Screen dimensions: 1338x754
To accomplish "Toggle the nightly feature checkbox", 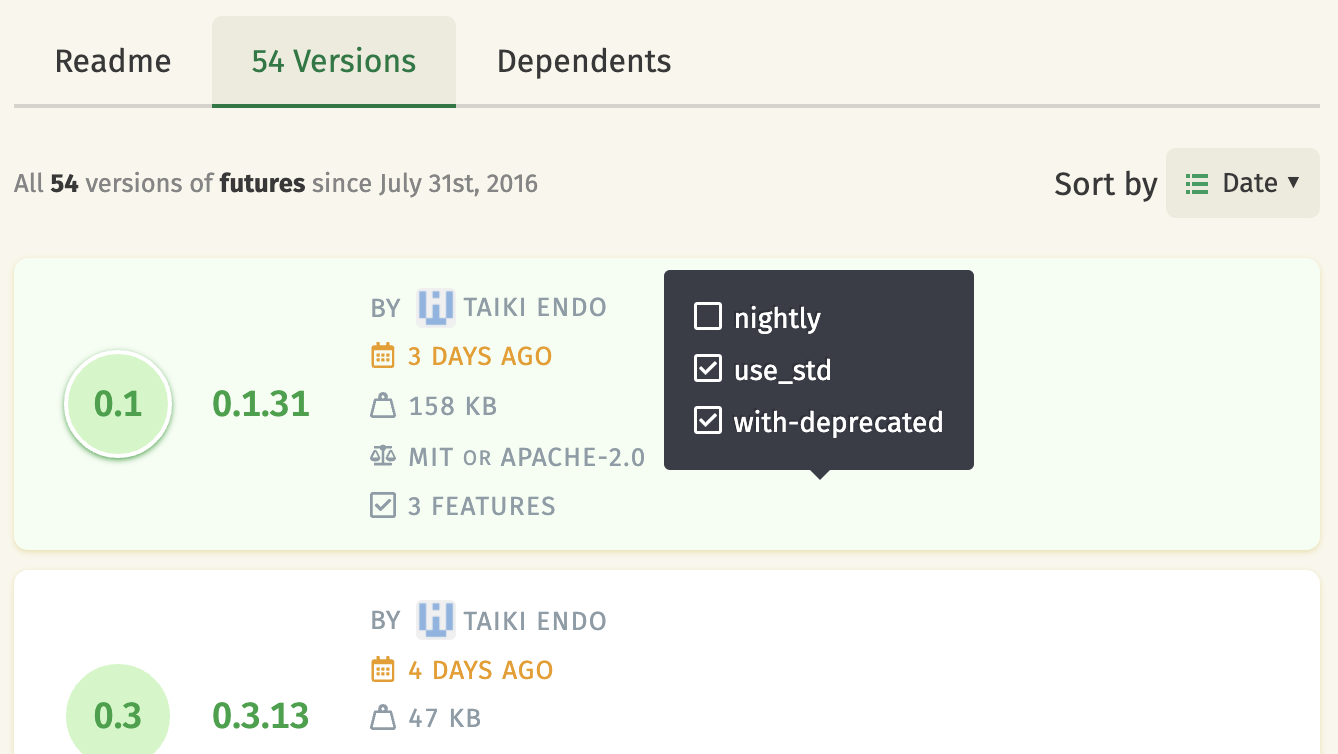I will pos(708,318).
